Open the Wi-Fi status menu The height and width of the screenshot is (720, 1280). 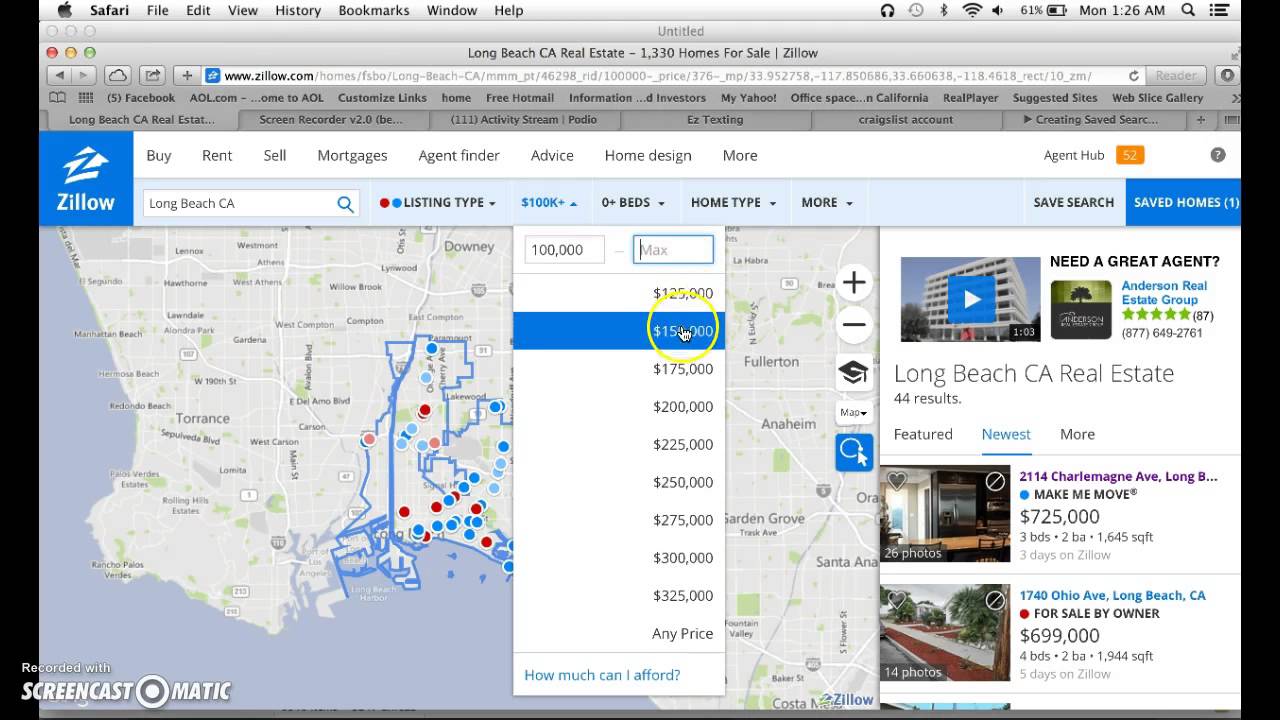[x=972, y=10]
